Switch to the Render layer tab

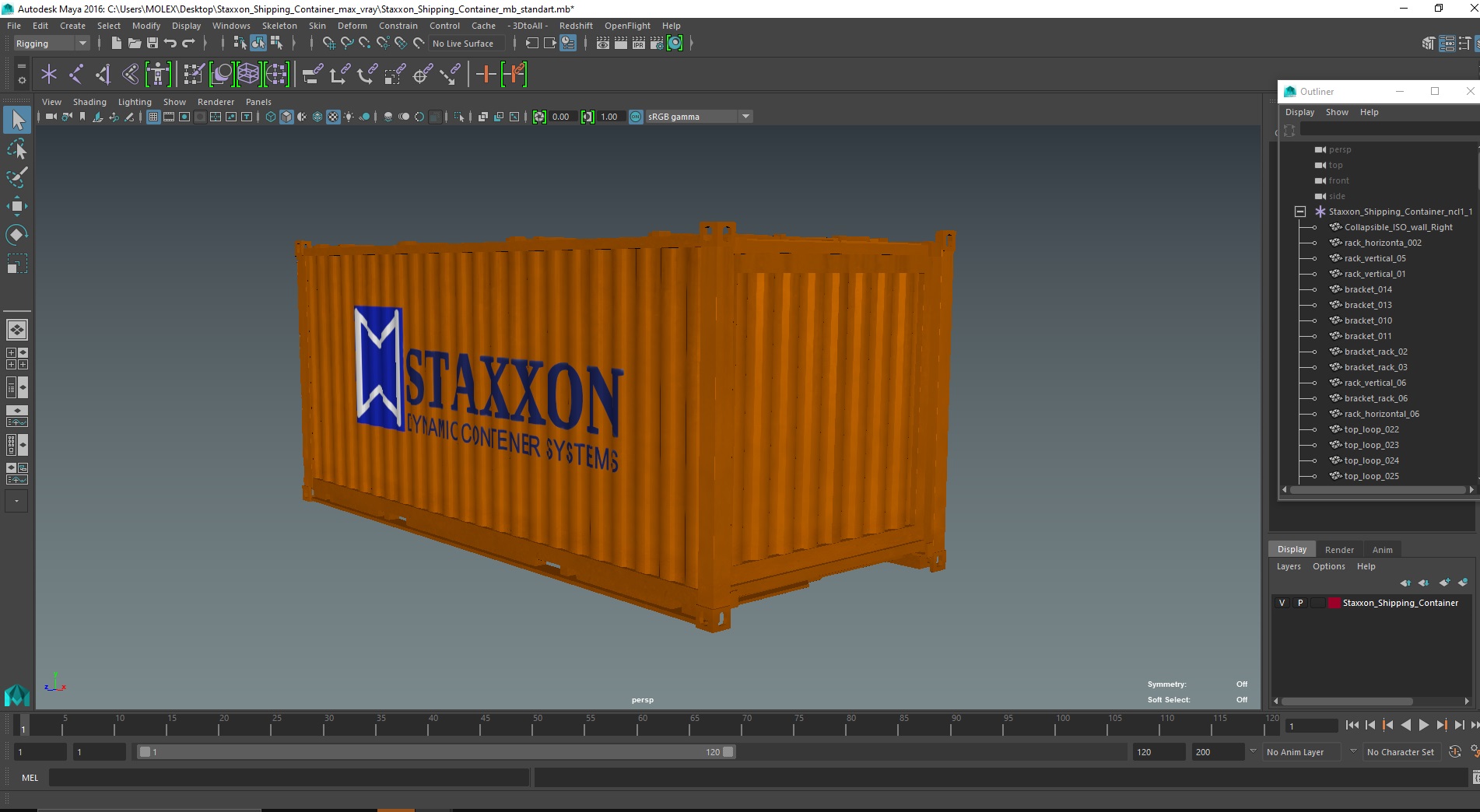(x=1339, y=549)
